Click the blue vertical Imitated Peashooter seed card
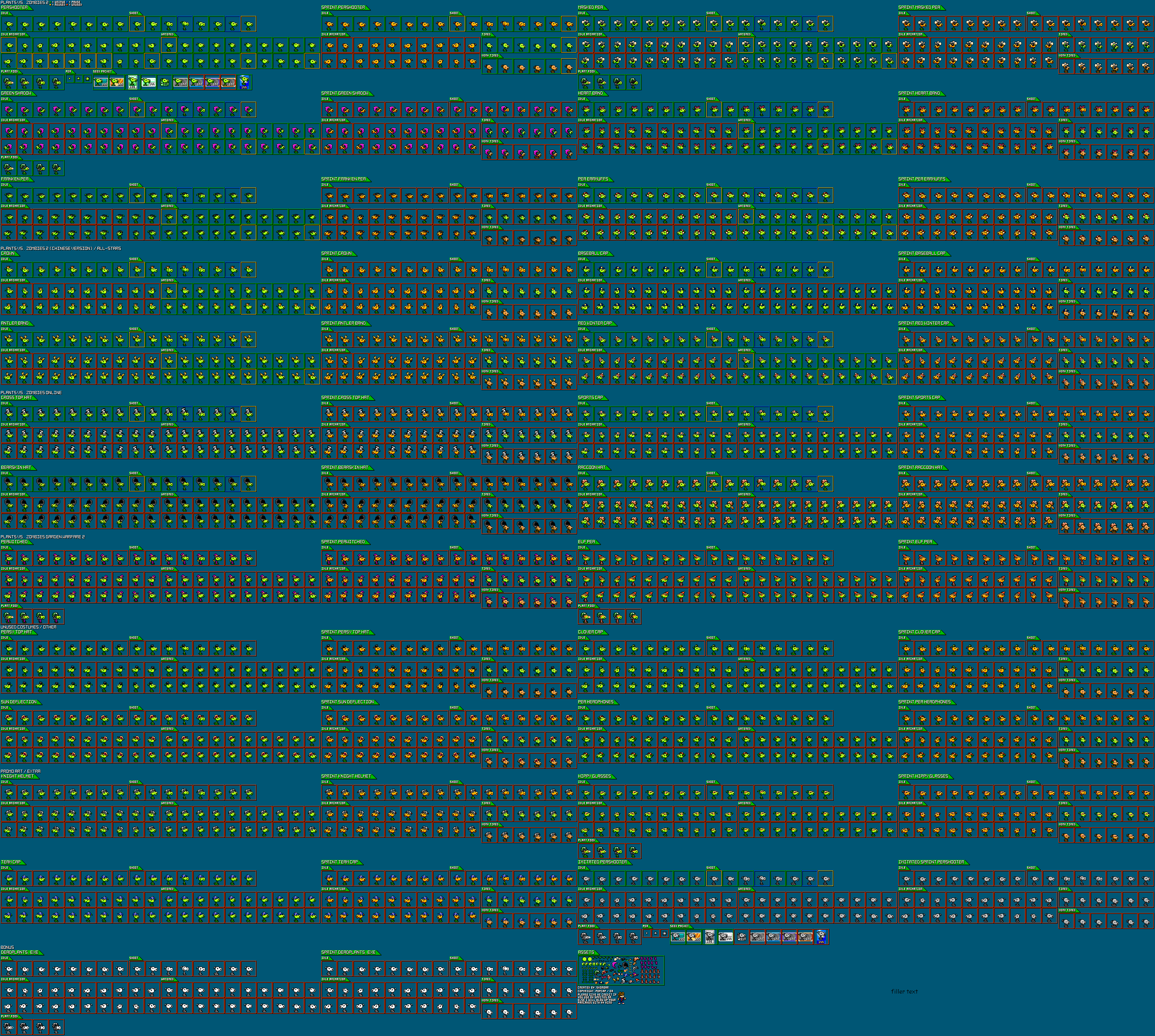 [x=821, y=937]
